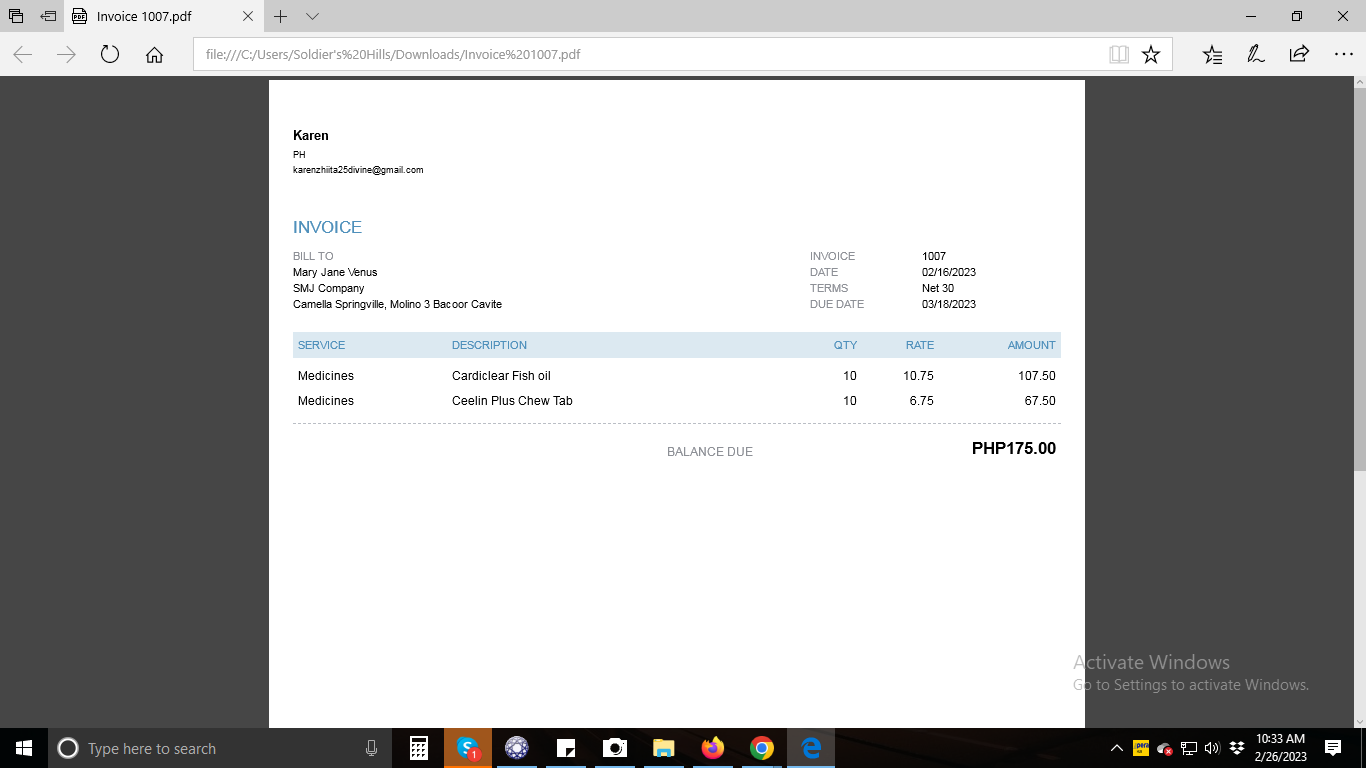Open the purple globe taskbar app
This screenshot has height=768, width=1366.
516,748
